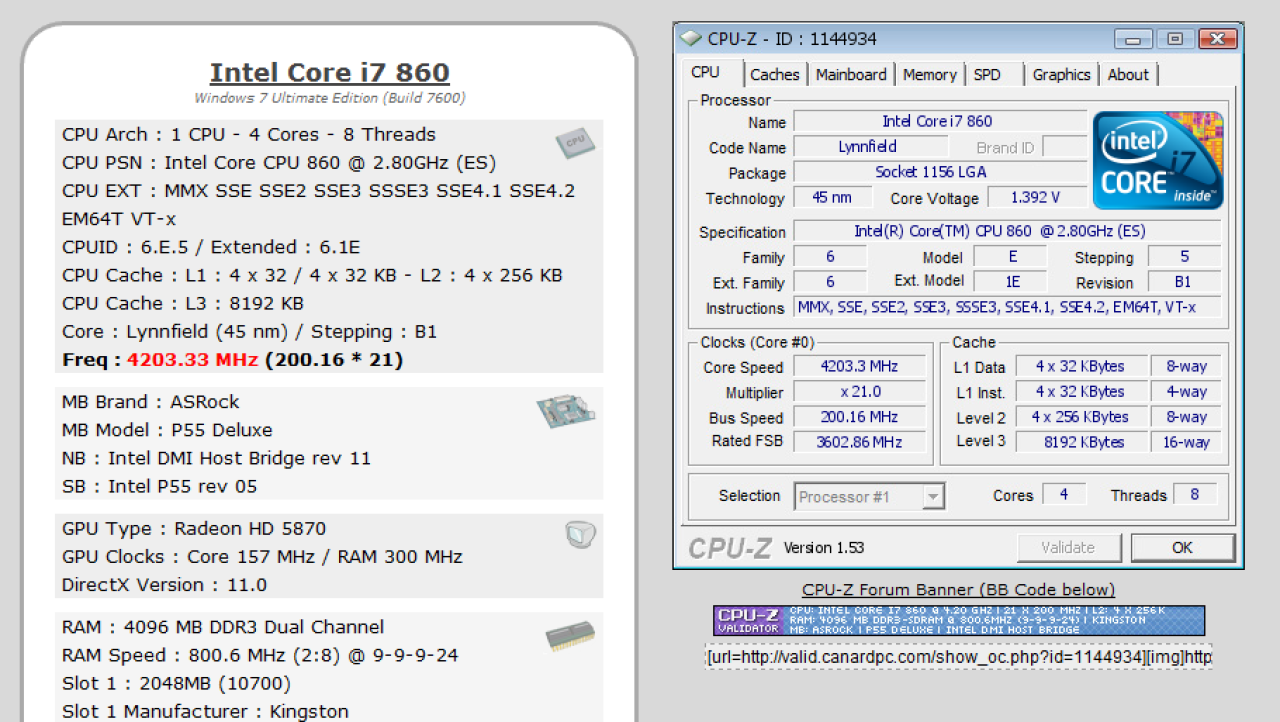Screen dimensions: 1280x722
Task: Click the Multiplier value x 21.0
Action: (859, 392)
